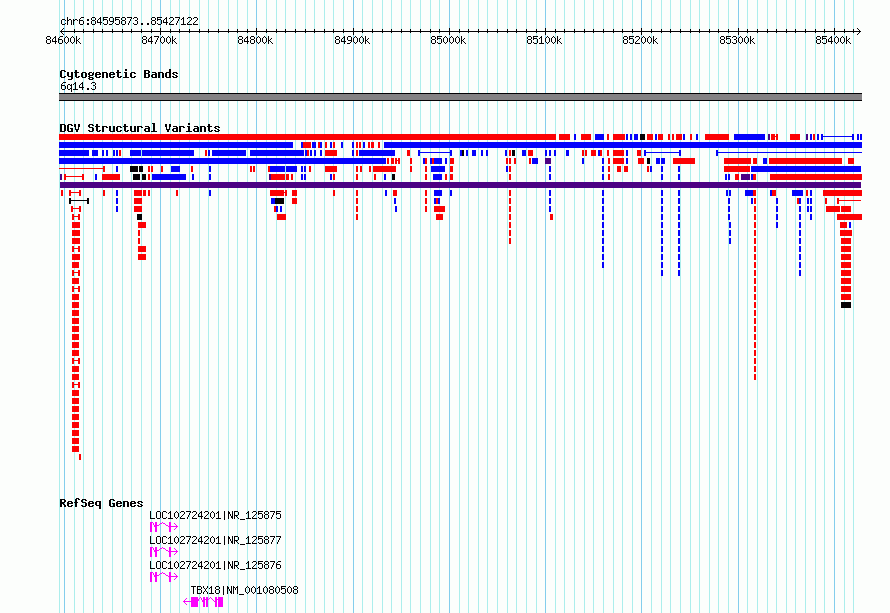
Task: Click the 84700k ruler label
Action: [x=159, y=40]
